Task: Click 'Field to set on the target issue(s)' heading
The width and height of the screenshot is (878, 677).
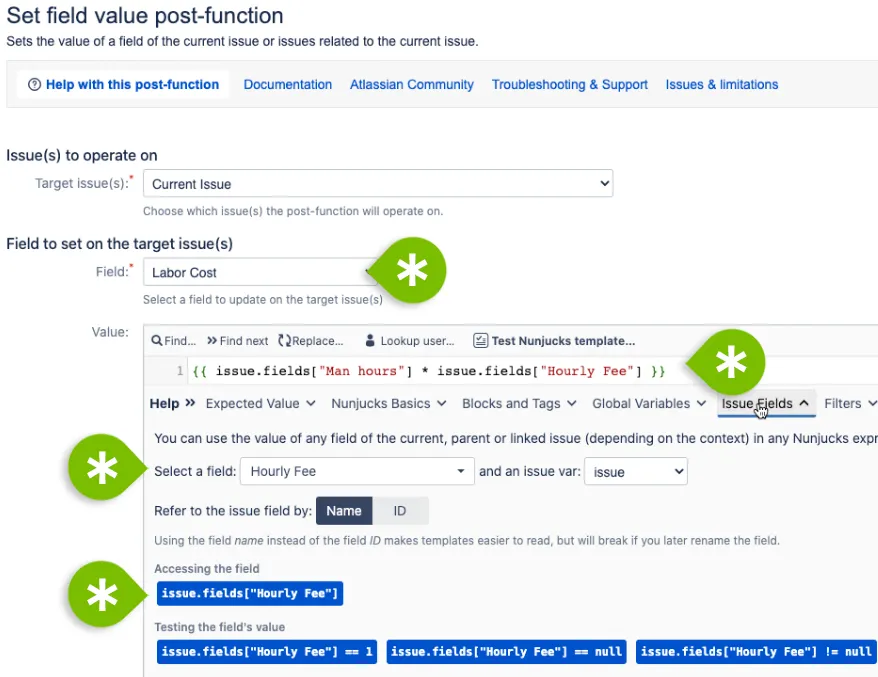Action: (x=119, y=244)
